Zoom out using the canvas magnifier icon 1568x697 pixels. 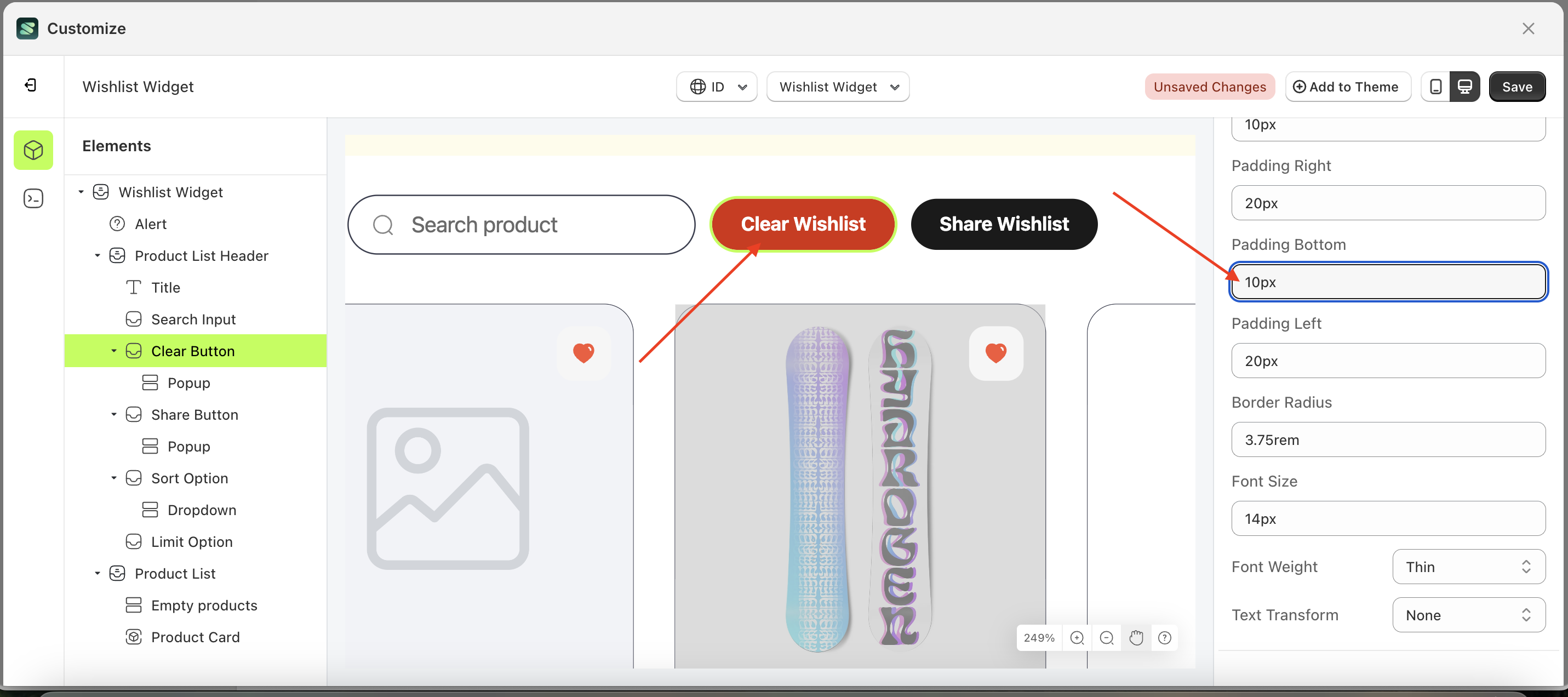point(1107,637)
